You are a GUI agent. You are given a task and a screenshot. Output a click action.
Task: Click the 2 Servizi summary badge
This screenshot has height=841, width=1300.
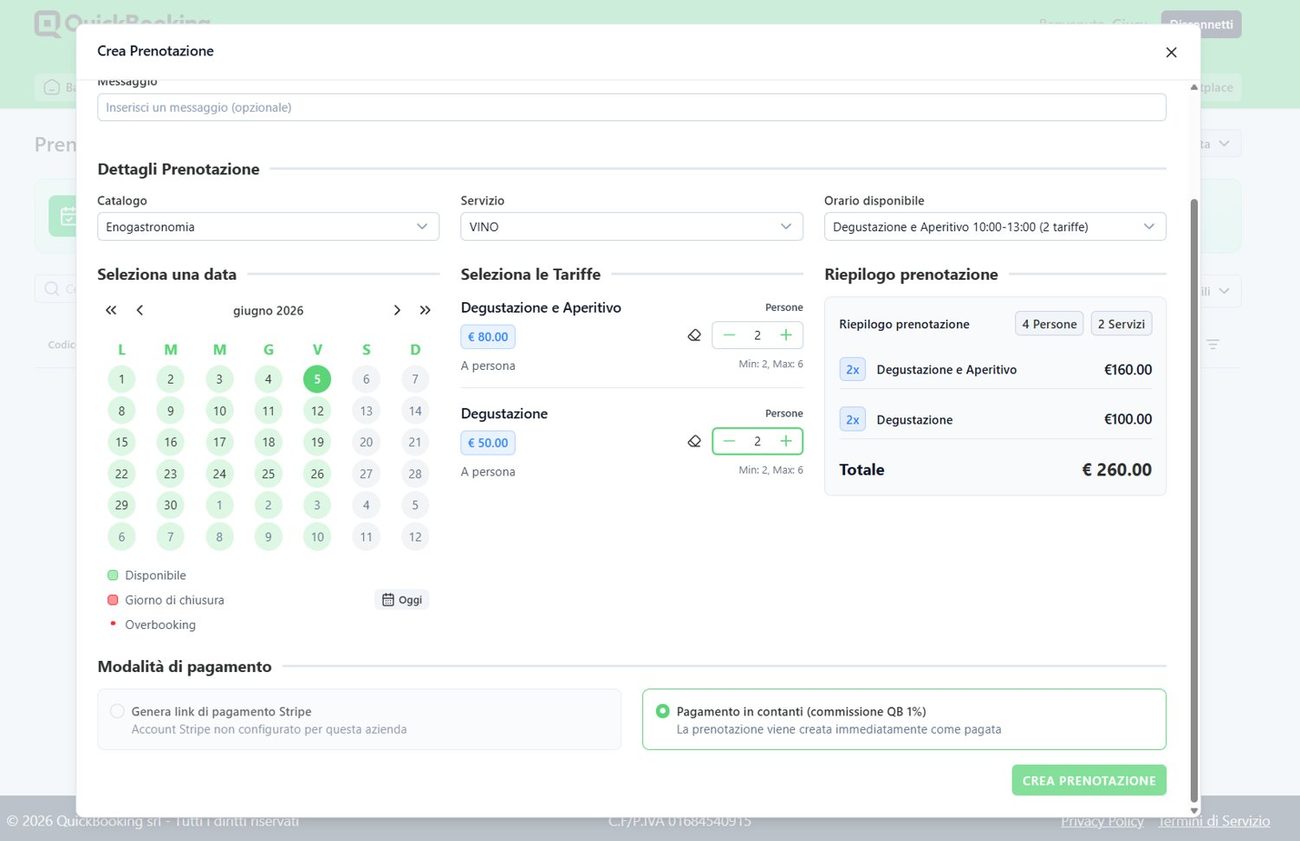[x=1121, y=324]
